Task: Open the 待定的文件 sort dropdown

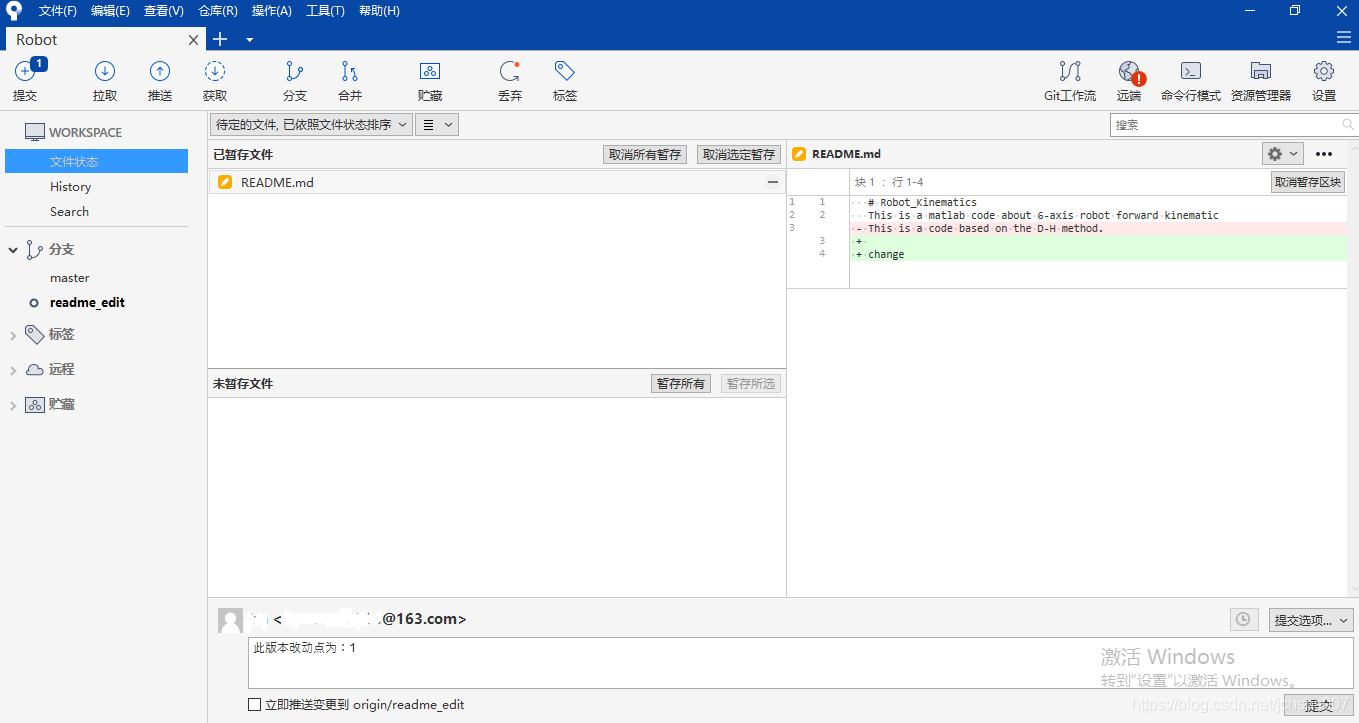Action: tap(311, 125)
